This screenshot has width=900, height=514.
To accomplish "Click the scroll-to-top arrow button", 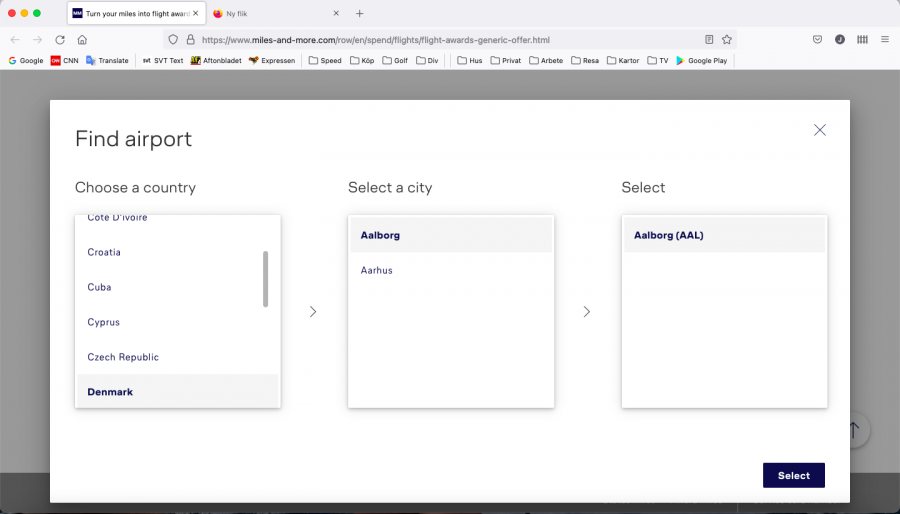I will pos(854,430).
